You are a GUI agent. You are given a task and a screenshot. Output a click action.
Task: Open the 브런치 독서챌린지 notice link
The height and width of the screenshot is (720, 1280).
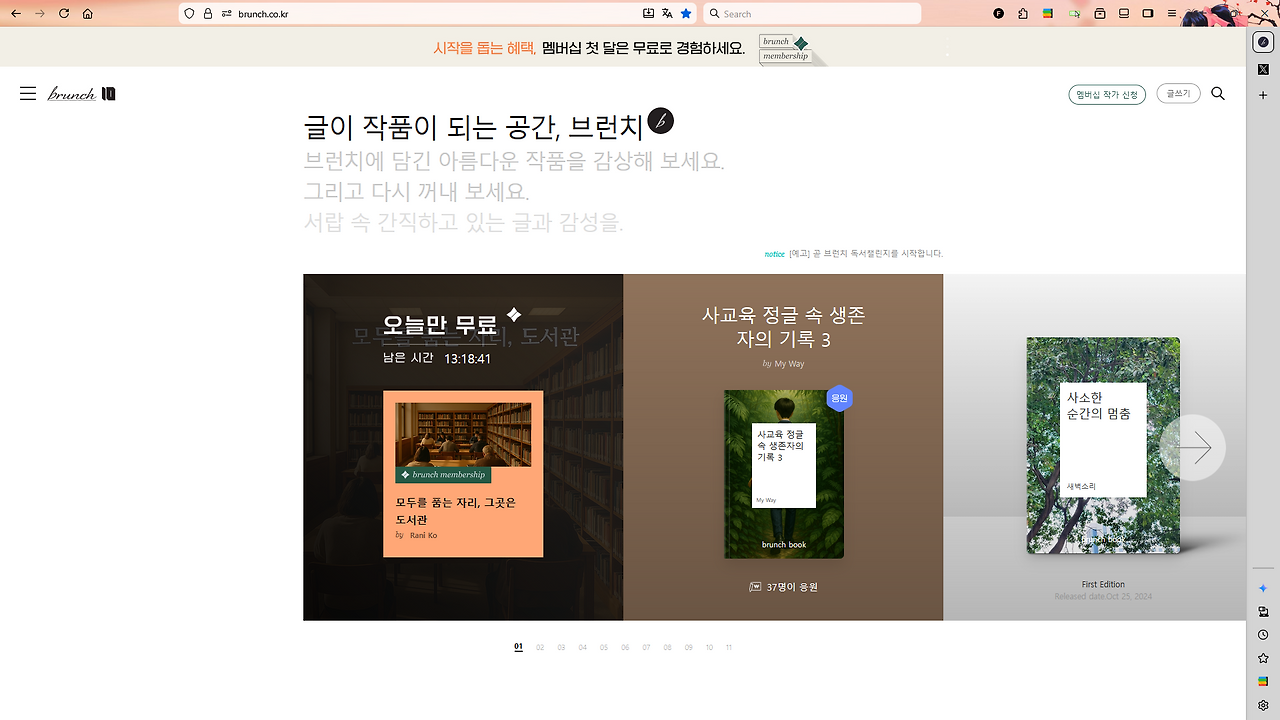coord(868,253)
